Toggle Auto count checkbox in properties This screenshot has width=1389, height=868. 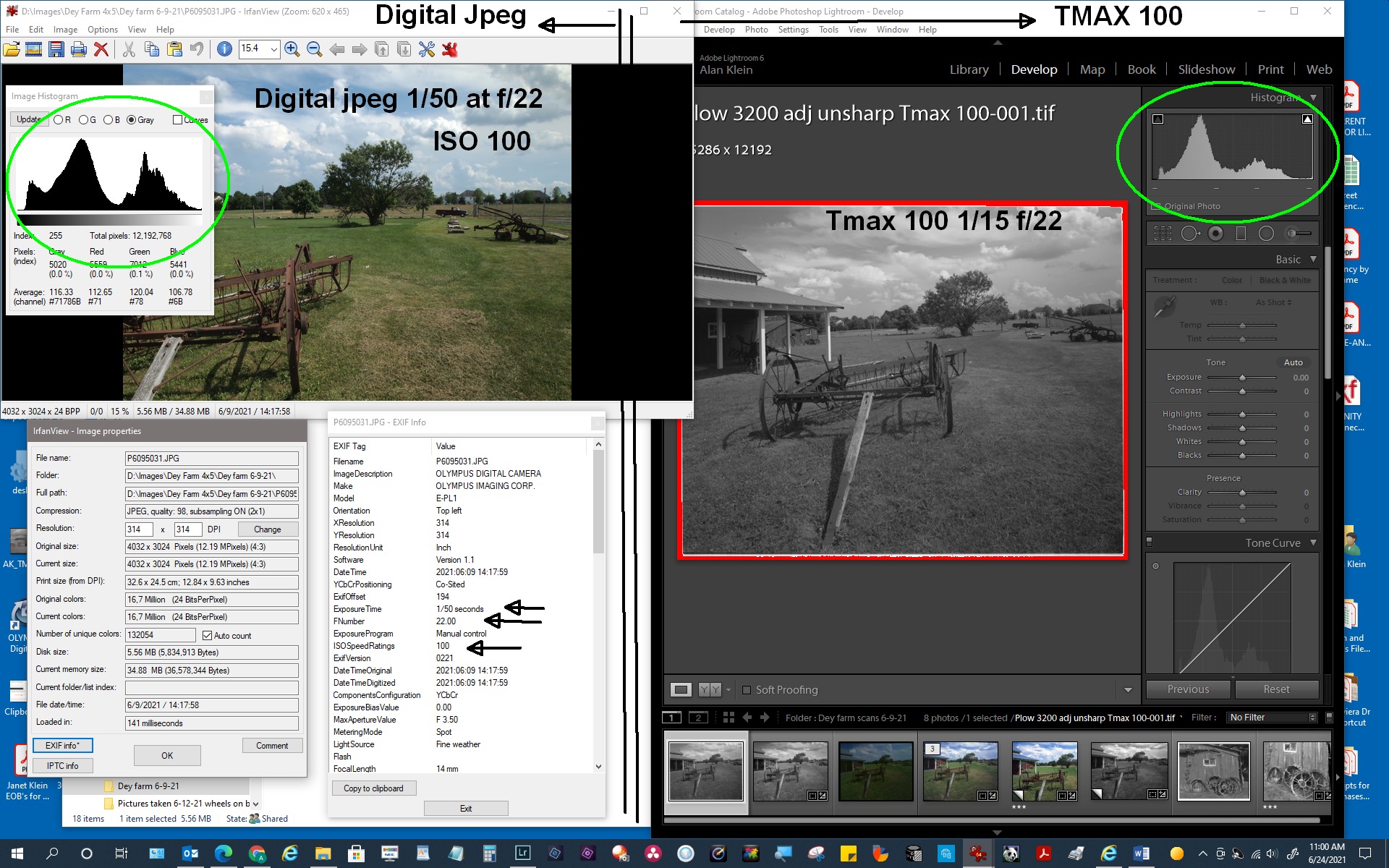[207, 636]
